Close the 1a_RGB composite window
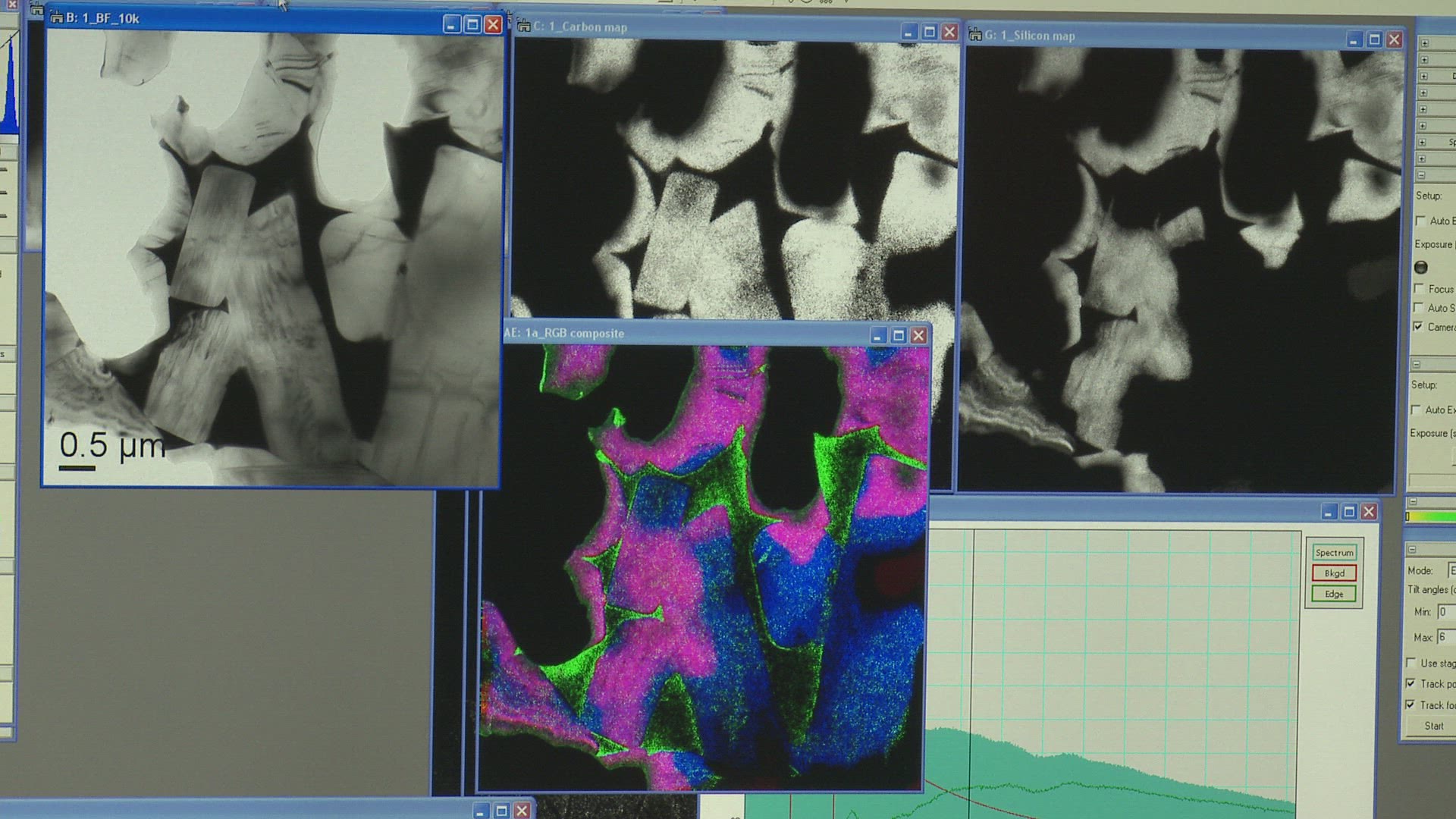Image resolution: width=1456 pixels, height=819 pixels. 918,335
